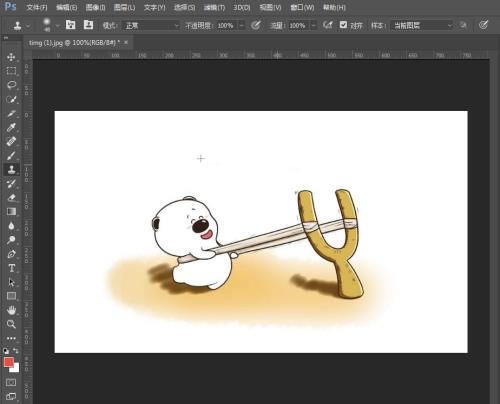The height and width of the screenshot is (404, 500).
Task: Open the 文件(F) menu
Action: (x=37, y=7)
